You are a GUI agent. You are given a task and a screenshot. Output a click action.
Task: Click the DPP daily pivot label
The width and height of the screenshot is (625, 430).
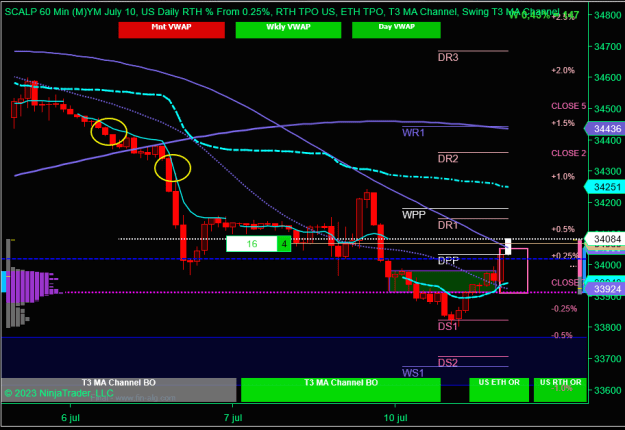click(448, 261)
